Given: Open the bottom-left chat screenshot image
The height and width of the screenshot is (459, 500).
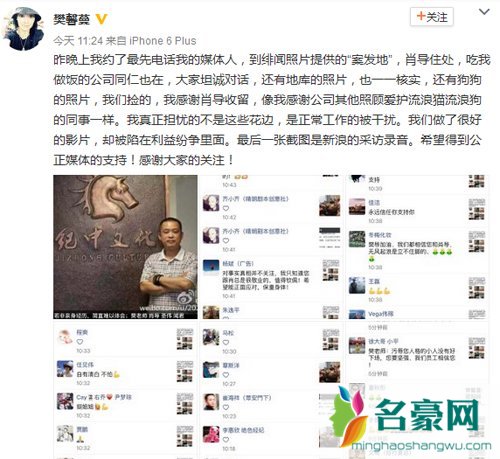Looking at the screenshot, I should point(125,390).
